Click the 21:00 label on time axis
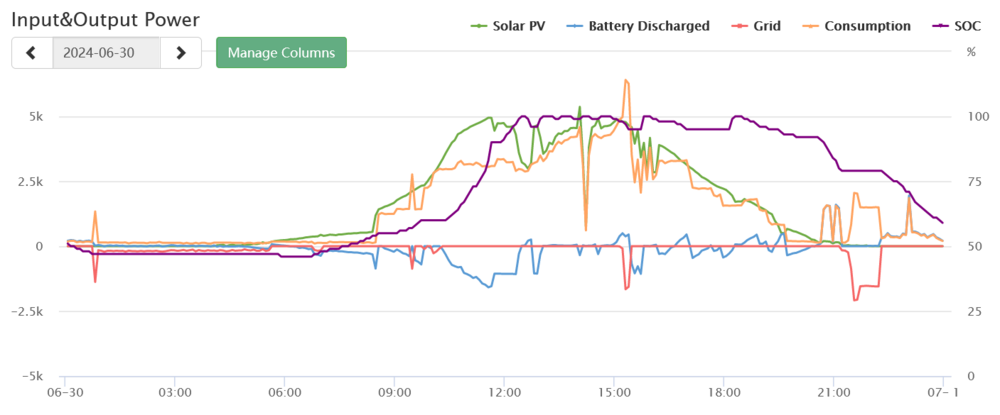This screenshot has height=415, width=1000. pos(833,392)
